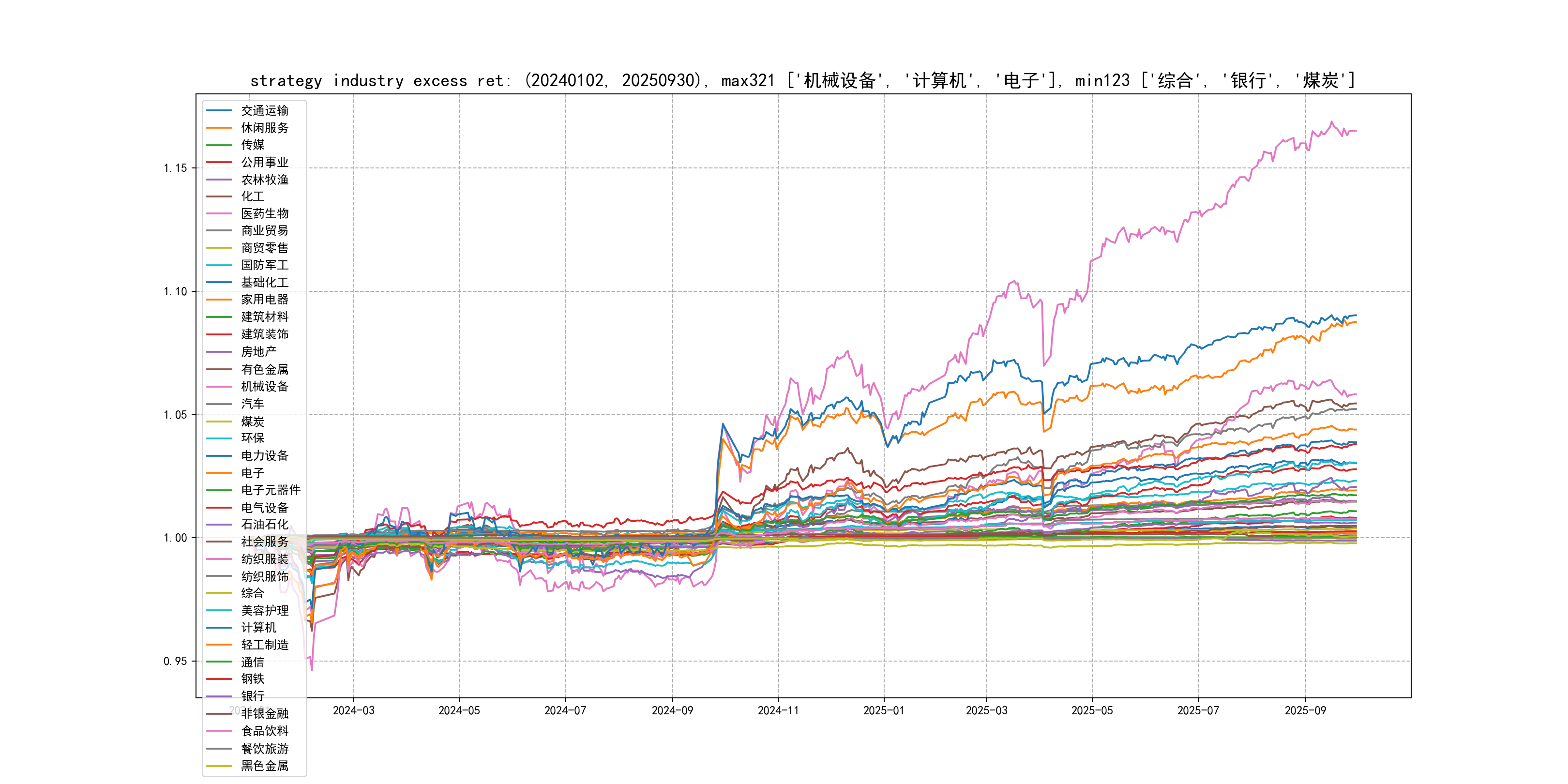Click the 交通运输 legend entry

[x=264, y=111]
